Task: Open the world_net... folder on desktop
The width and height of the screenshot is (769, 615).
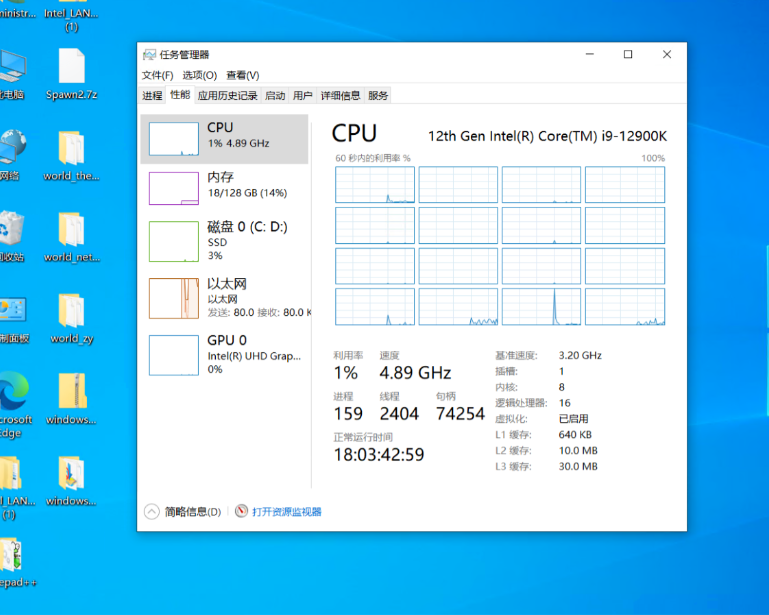Action: (72, 237)
